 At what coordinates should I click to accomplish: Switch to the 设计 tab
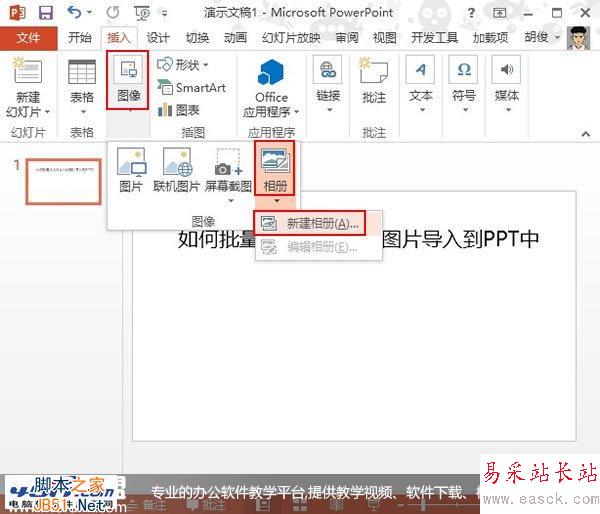tap(158, 38)
